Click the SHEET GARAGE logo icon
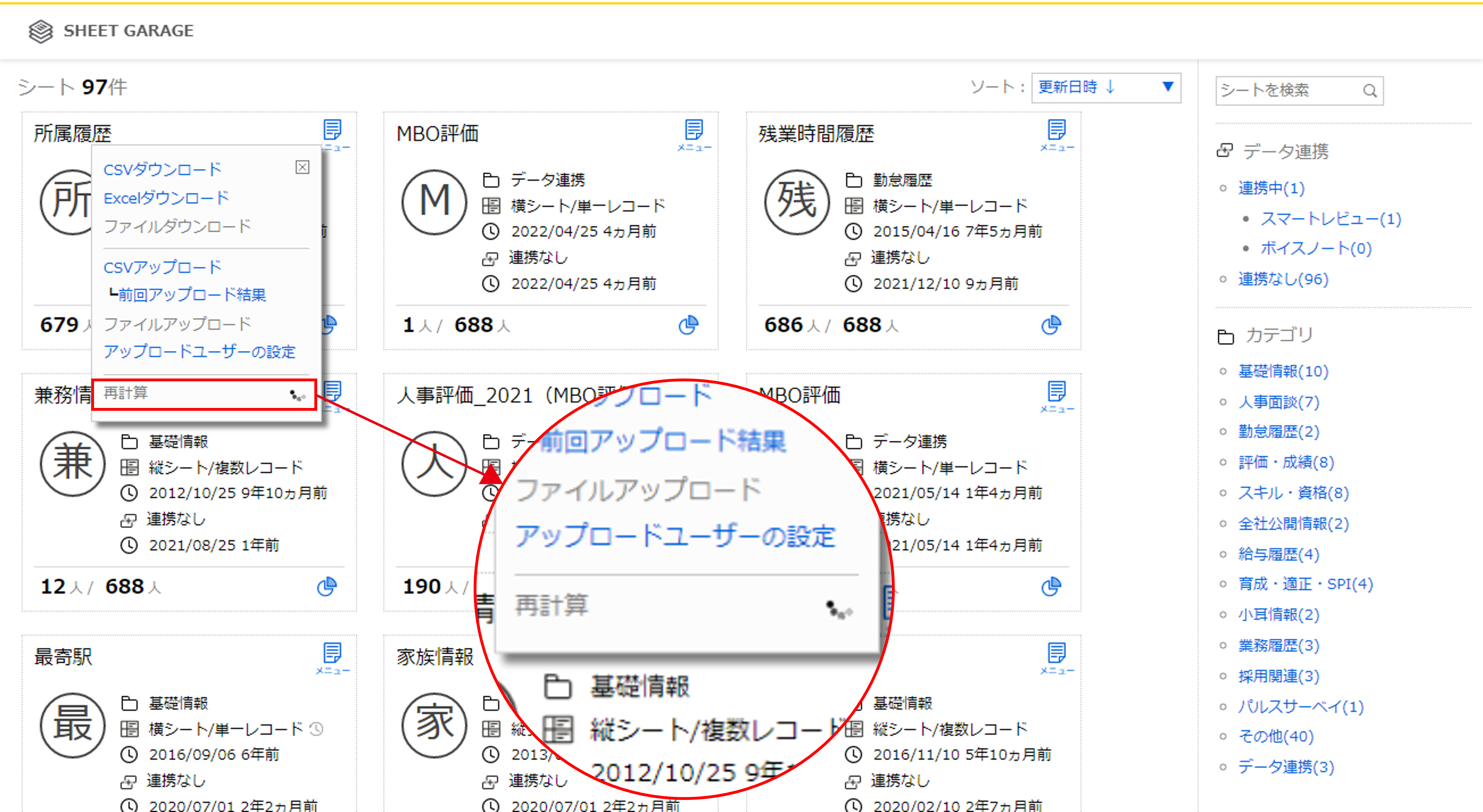The width and height of the screenshot is (1483, 812). coord(41,31)
